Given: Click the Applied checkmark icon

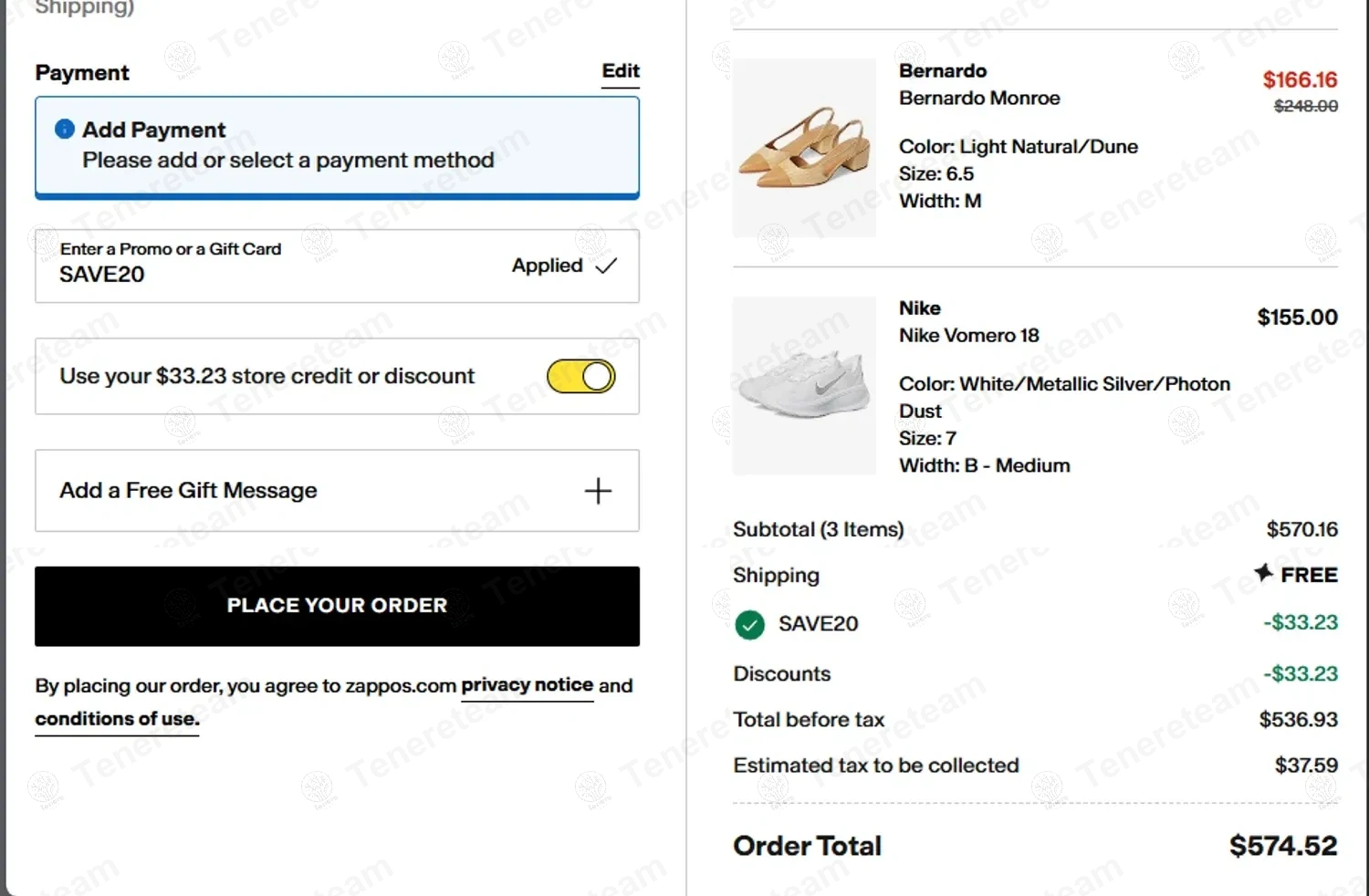Looking at the screenshot, I should click(x=606, y=266).
